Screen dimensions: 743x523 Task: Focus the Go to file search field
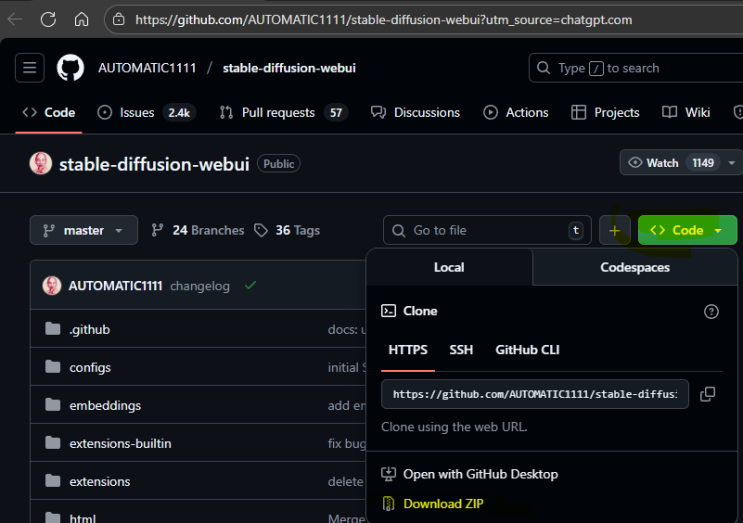tap(487, 230)
